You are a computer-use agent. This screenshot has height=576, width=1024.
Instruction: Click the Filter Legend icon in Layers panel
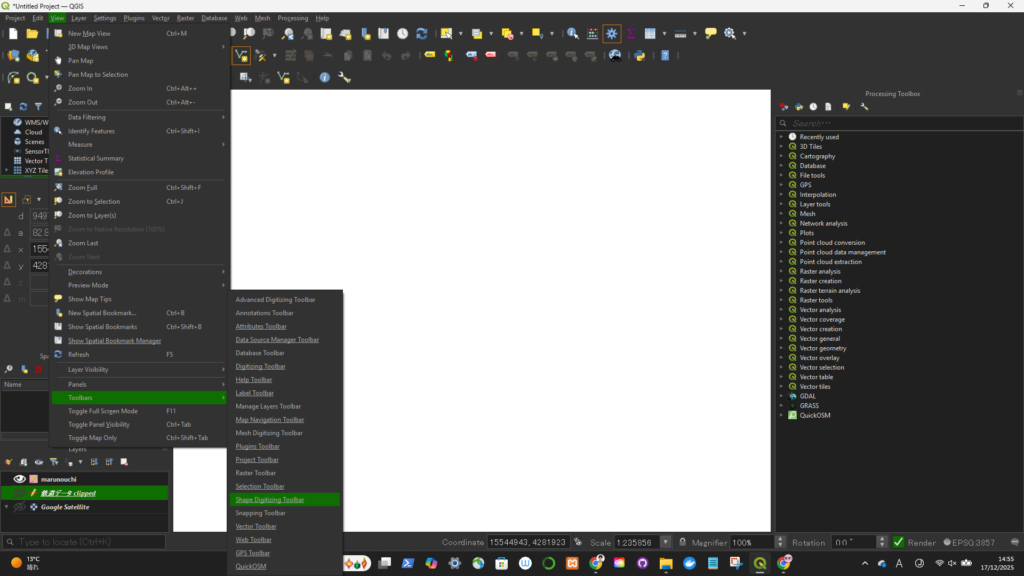click(x=55, y=462)
